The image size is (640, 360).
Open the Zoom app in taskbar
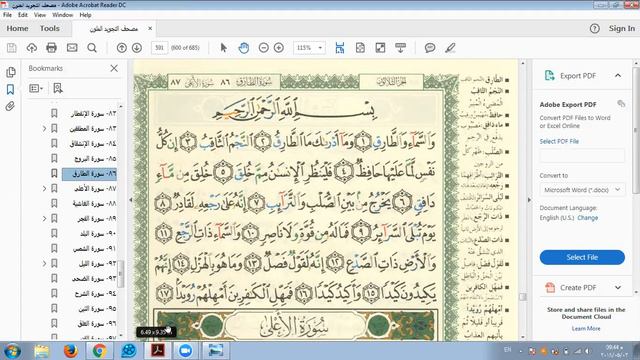186,351
